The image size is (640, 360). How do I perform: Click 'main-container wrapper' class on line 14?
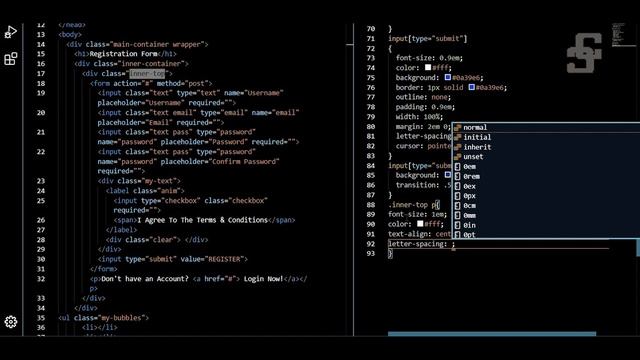(x=157, y=44)
